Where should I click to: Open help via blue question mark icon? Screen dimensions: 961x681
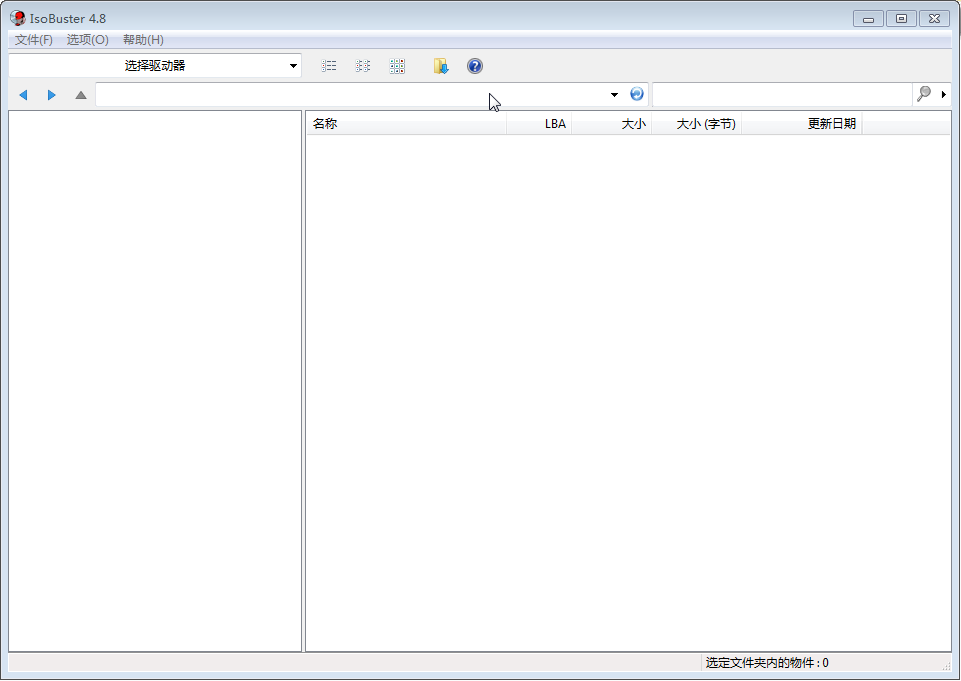pyautogui.click(x=475, y=66)
